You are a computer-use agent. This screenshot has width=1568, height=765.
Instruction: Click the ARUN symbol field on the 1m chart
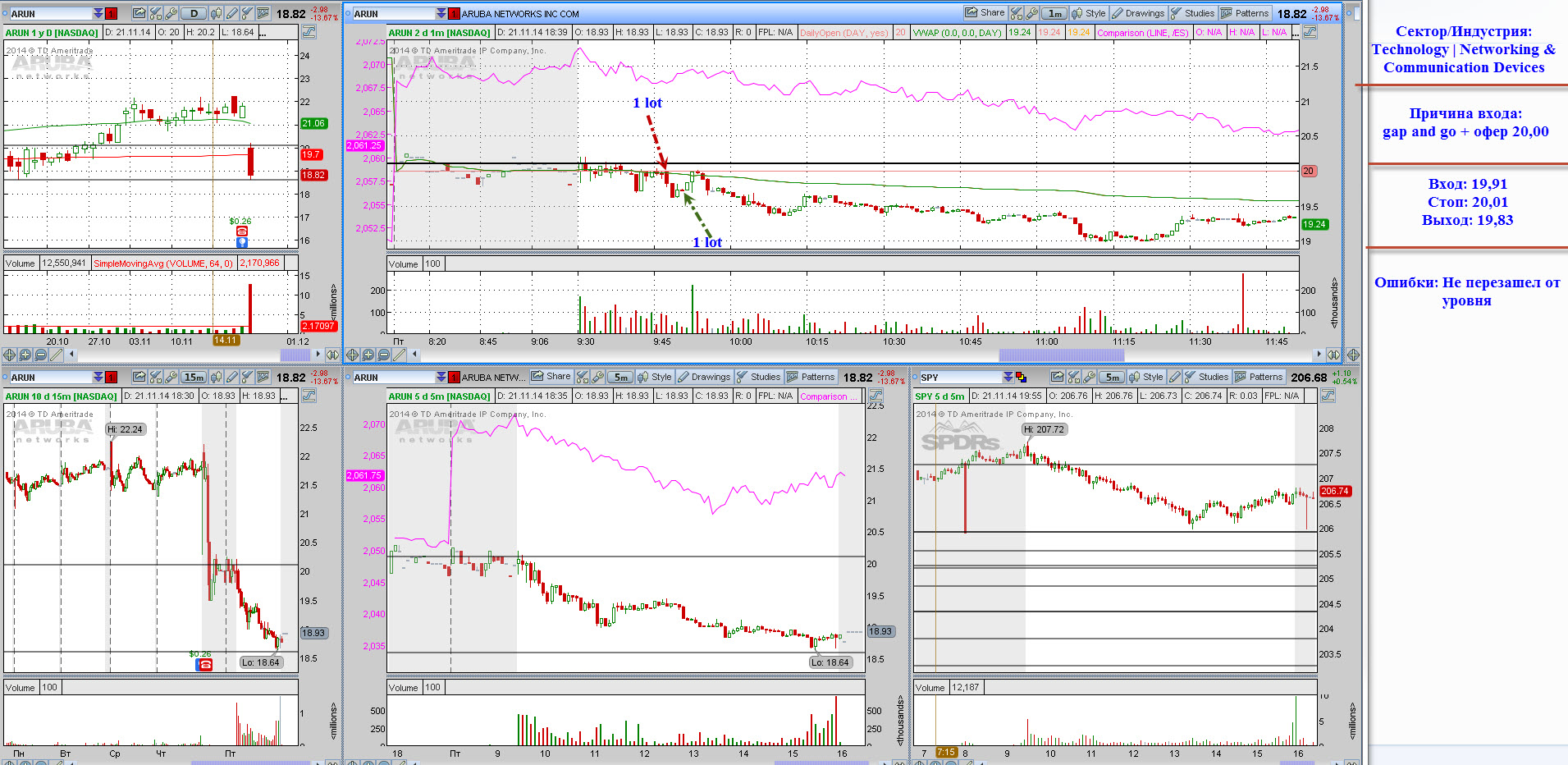click(x=393, y=13)
